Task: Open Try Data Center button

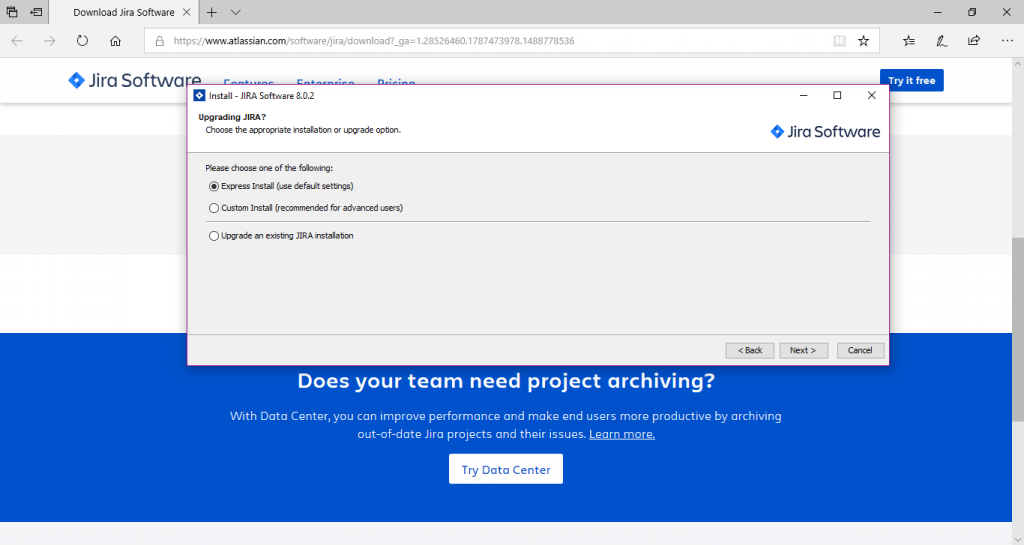Action: tap(505, 469)
